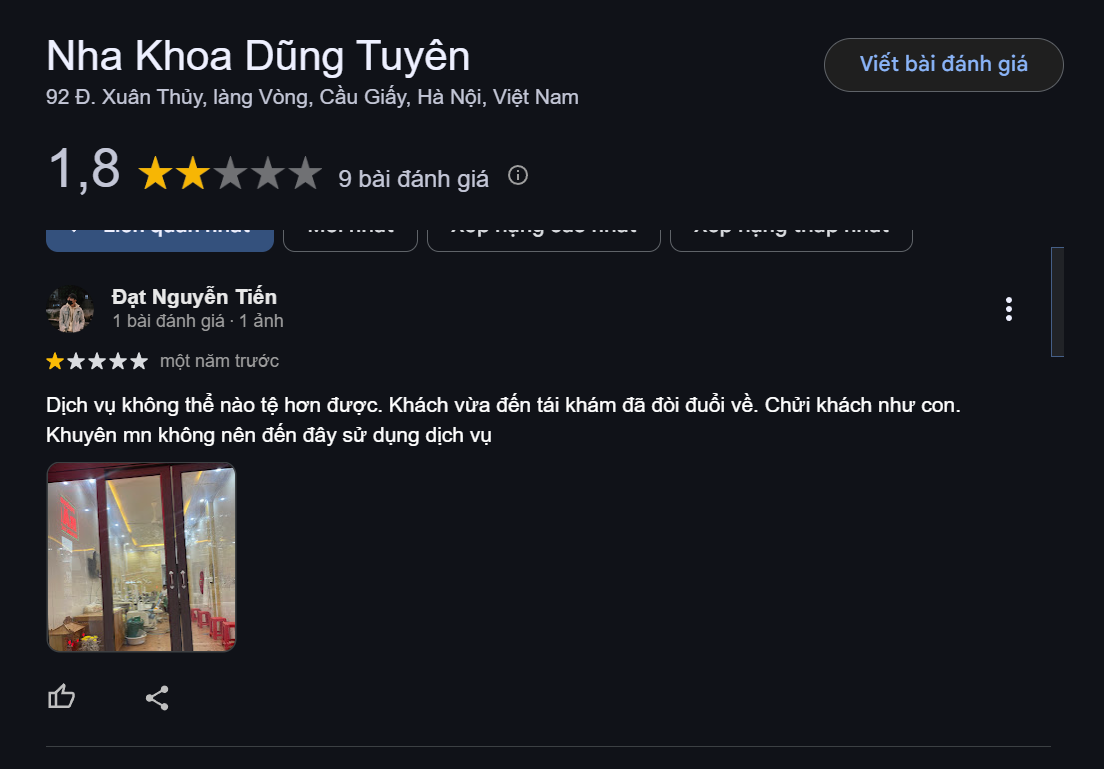Open Đạt Nguyễn Tiến's profile avatar

[x=70, y=309]
